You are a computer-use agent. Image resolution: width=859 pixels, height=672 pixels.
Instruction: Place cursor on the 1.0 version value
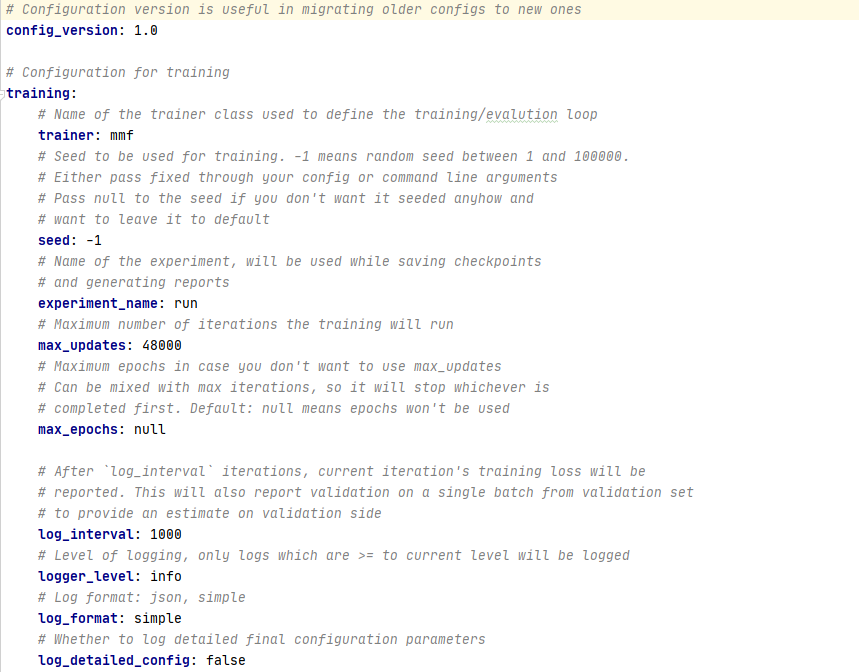click(146, 31)
